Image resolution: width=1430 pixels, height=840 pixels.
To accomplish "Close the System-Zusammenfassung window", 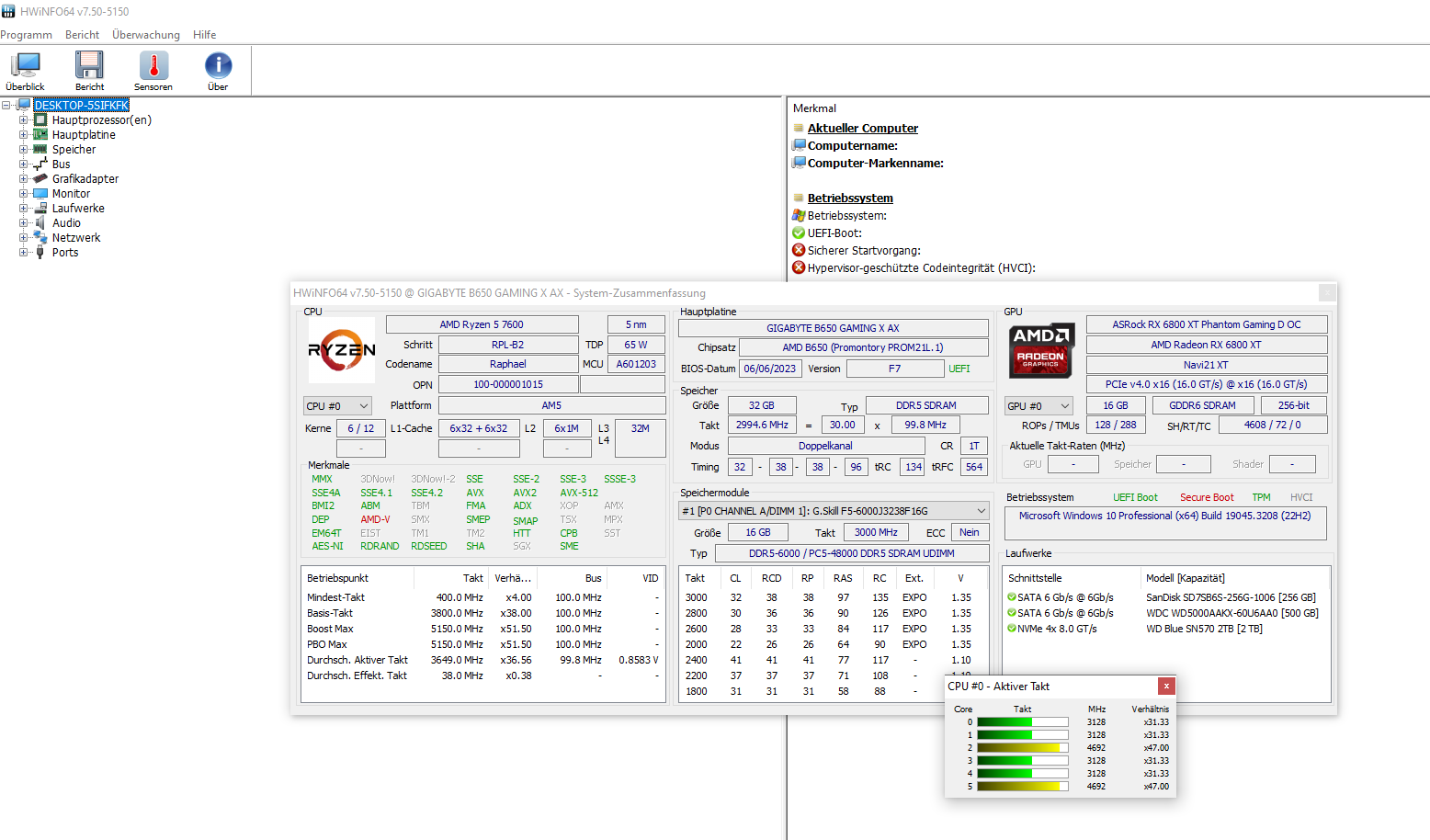I will (1327, 292).
